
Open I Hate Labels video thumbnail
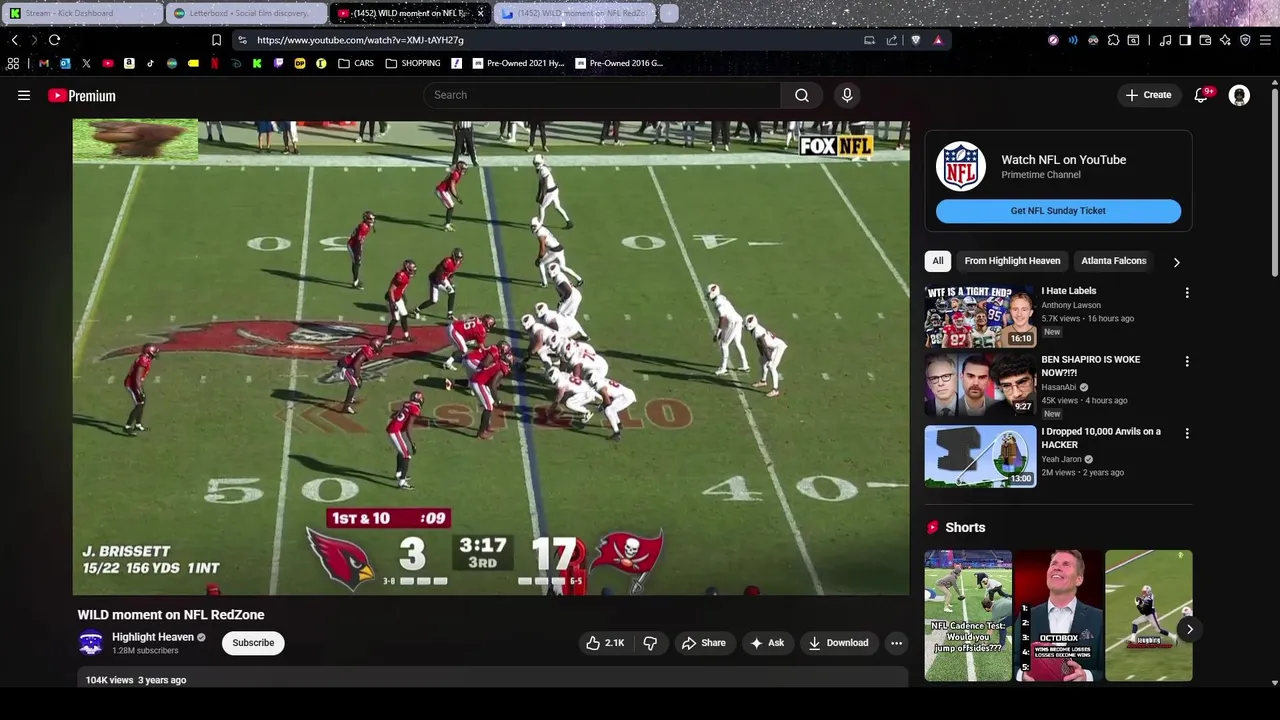pos(980,316)
